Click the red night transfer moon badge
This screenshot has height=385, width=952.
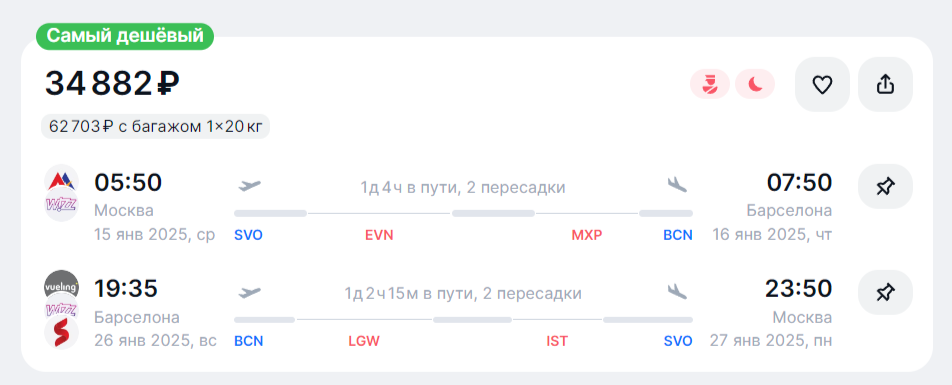click(755, 84)
